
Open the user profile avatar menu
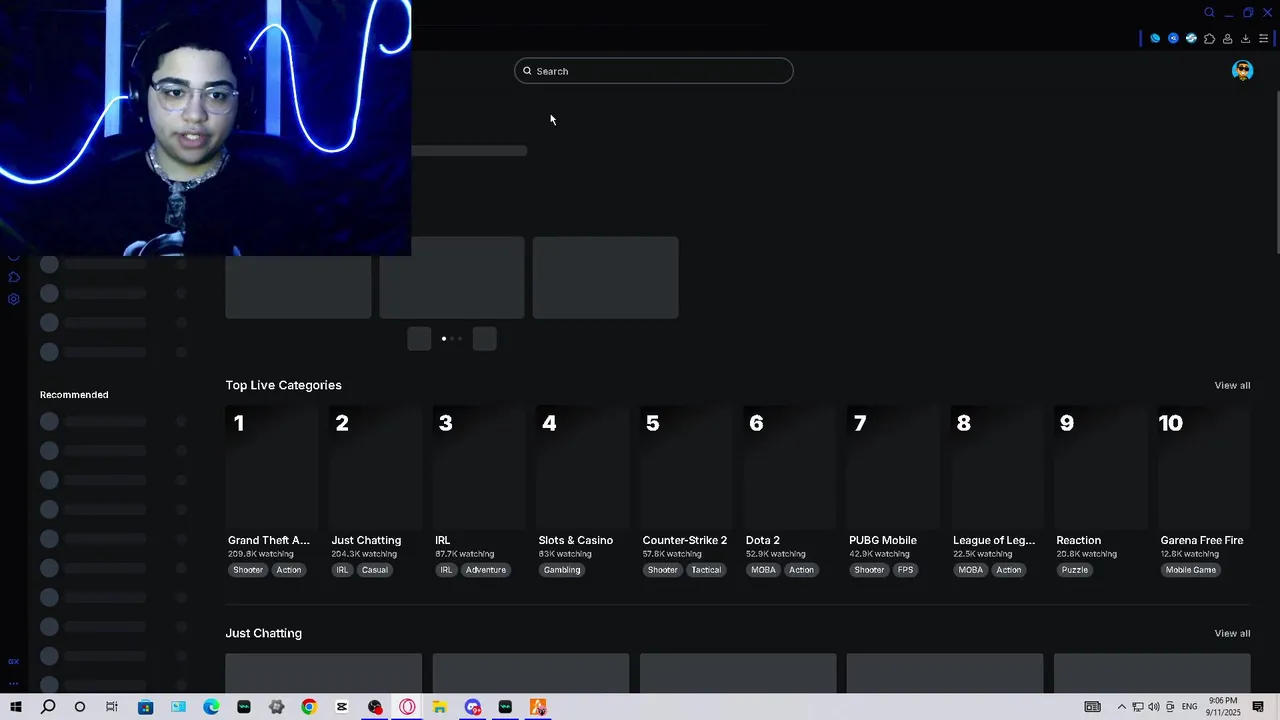pos(1242,71)
